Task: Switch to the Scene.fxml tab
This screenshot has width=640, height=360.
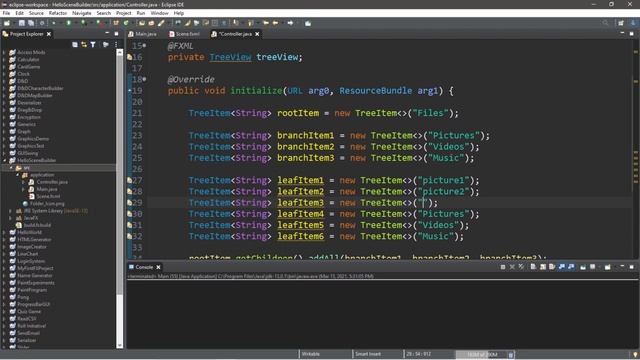Action: [x=184, y=34]
